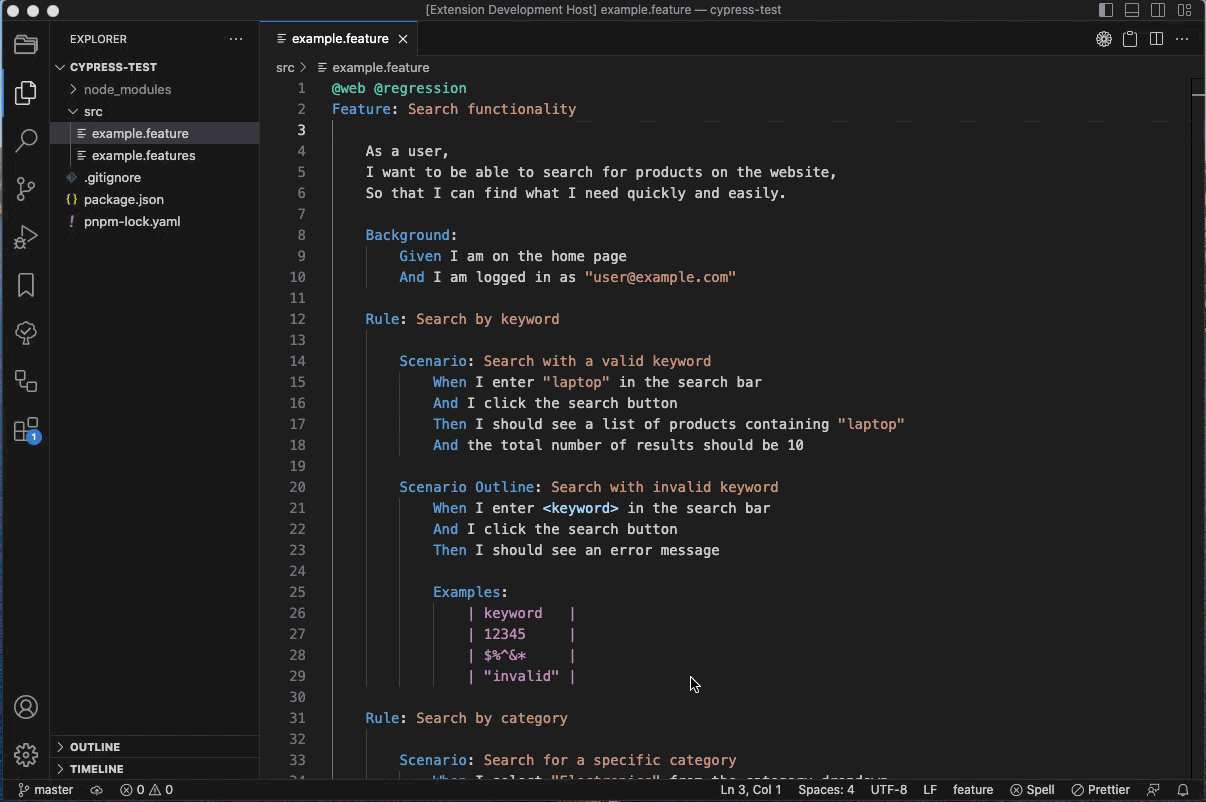Screen dimensions: 1206x802
Task: Click the EXPLORER panel title
Action: (x=98, y=39)
